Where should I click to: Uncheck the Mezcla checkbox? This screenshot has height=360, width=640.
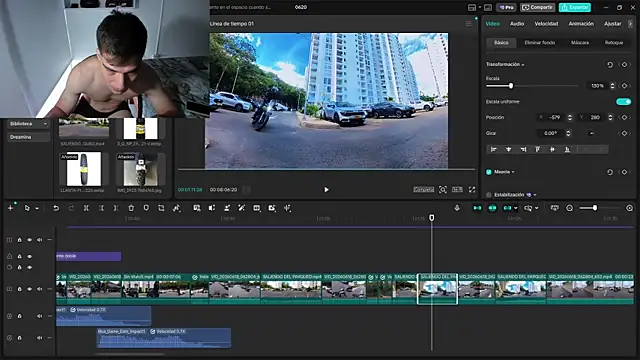[x=489, y=172]
